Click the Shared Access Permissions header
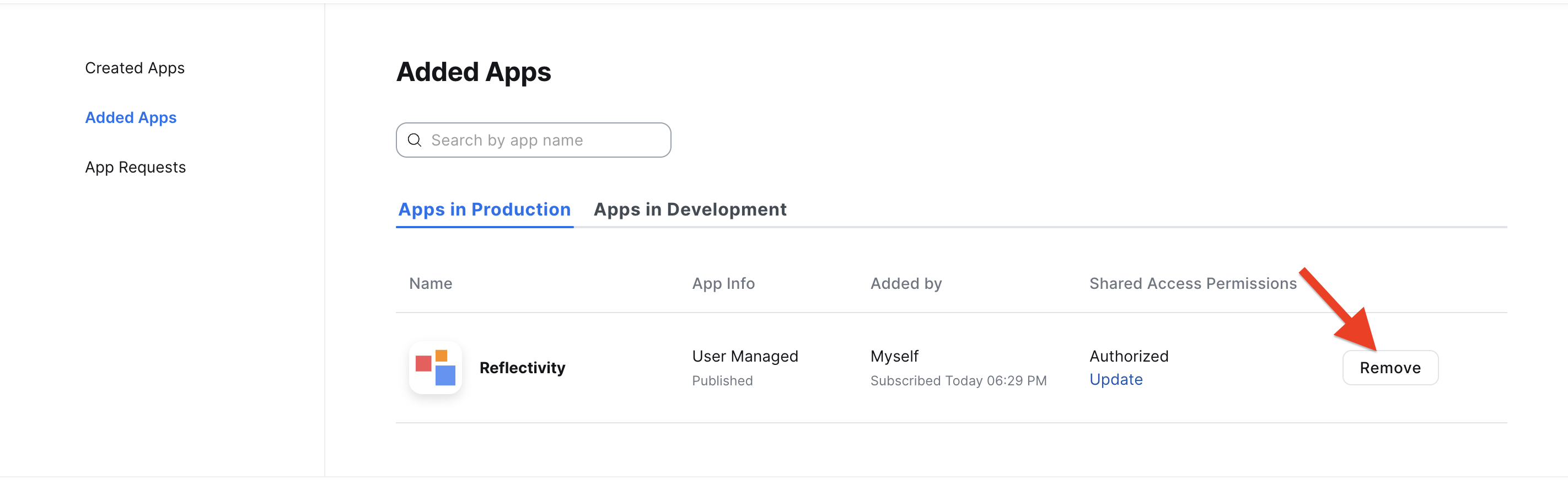Viewport: 1568px width, 484px height. (x=1193, y=284)
